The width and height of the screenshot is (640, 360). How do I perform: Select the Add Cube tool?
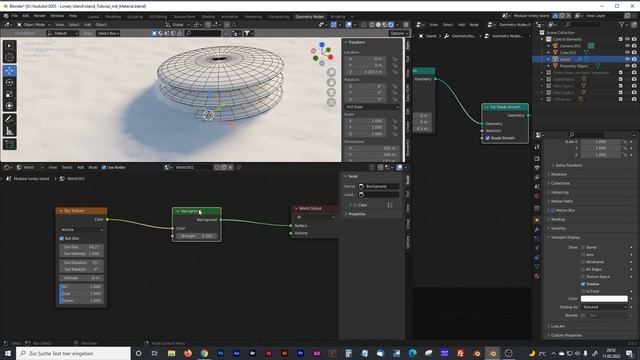tap(9, 144)
